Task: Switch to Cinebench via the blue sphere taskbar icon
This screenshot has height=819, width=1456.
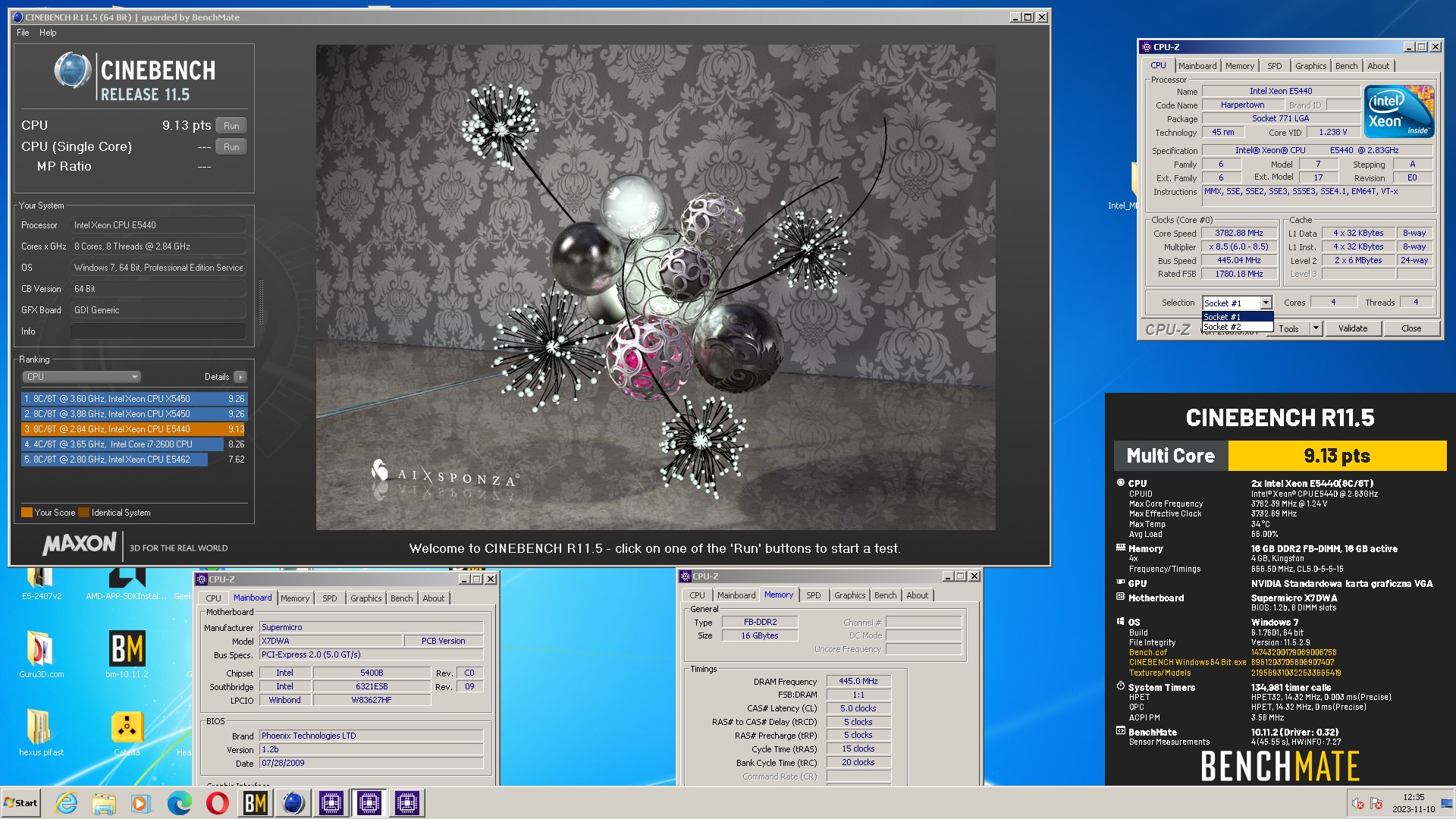Action: pyautogui.click(x=293, y=803)
